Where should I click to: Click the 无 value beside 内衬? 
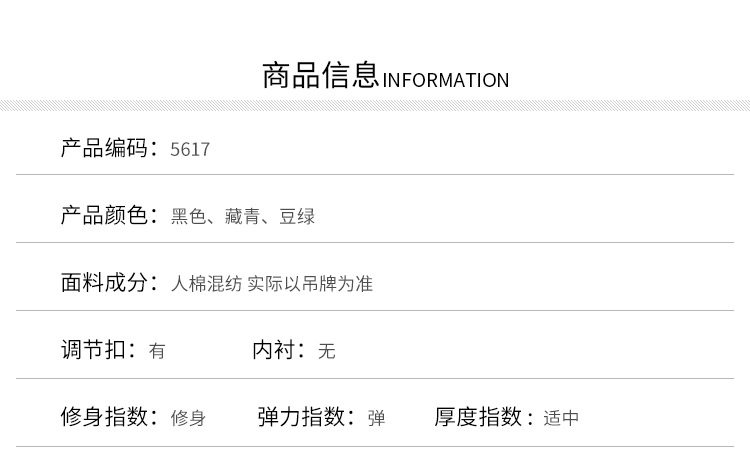pyautogui.click(x=326, y=352)
